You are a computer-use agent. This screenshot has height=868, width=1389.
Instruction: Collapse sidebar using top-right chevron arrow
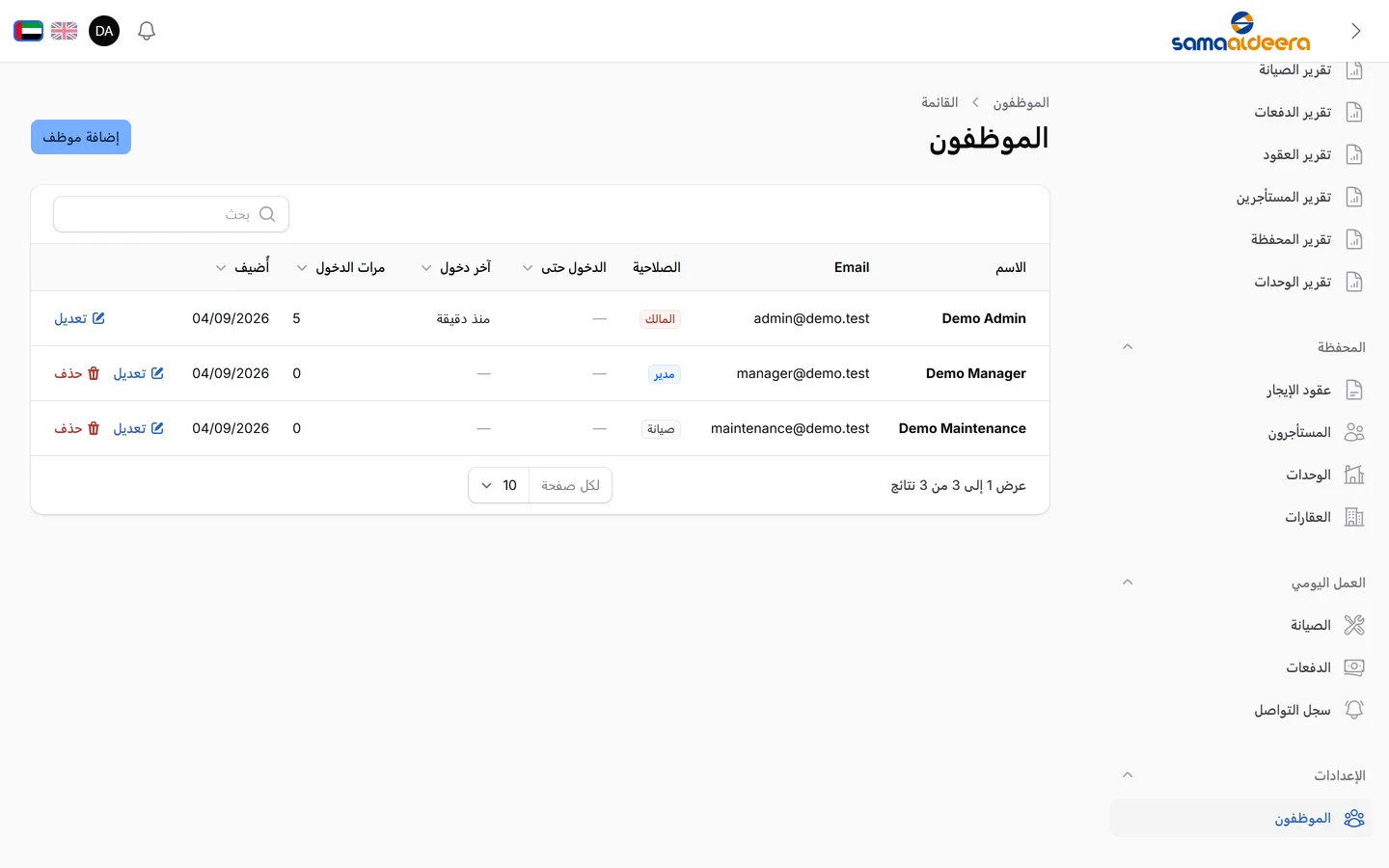1356,31
